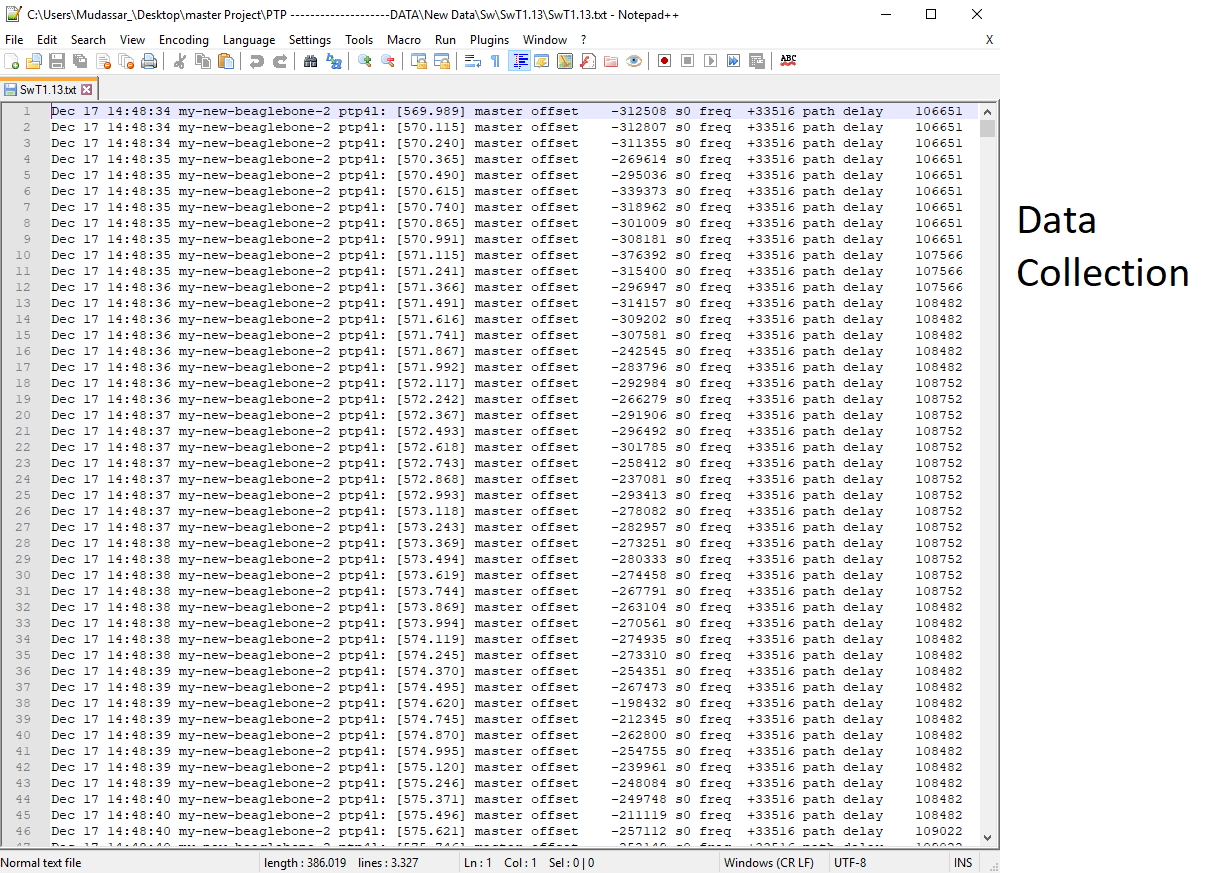The width and height of the screenshot is (1212, 873).
Task: Open the Plugins menu
Action: (x=489, y=40)
